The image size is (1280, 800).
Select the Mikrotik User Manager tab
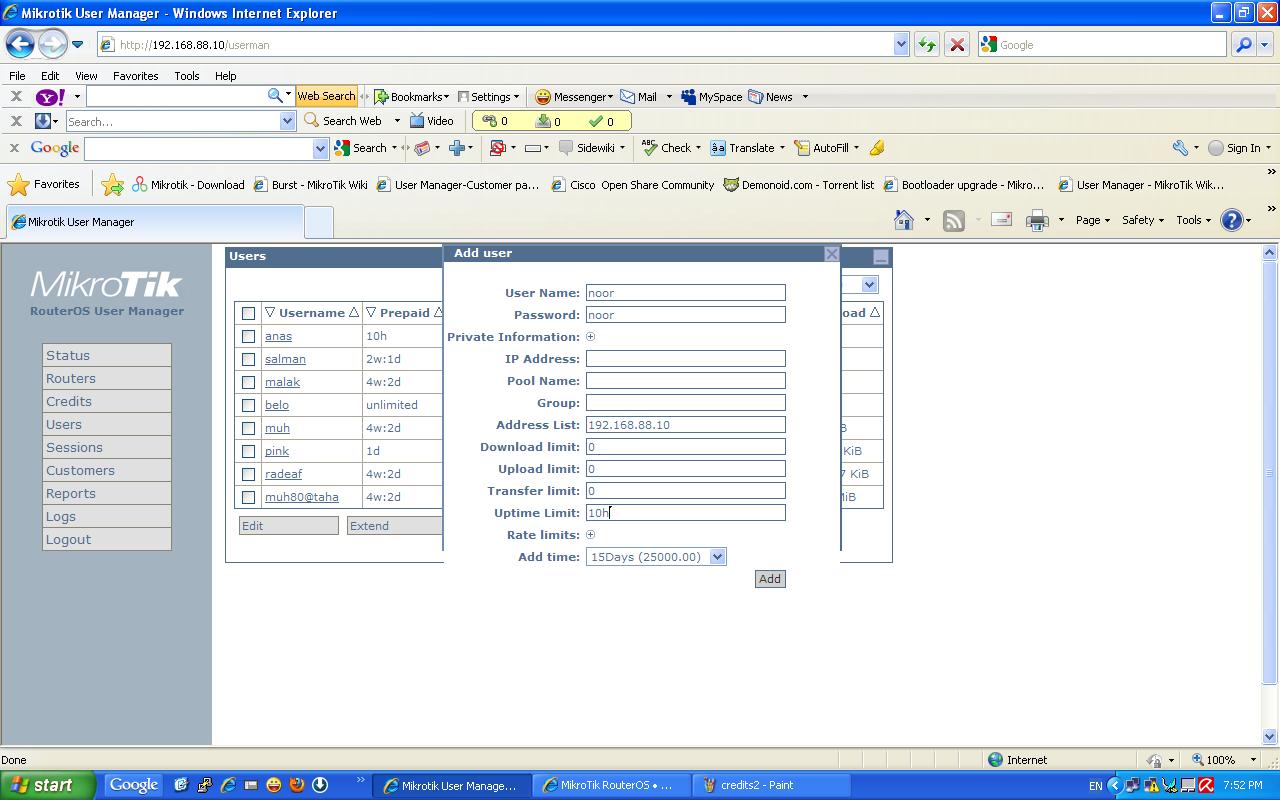pos(155,222)
